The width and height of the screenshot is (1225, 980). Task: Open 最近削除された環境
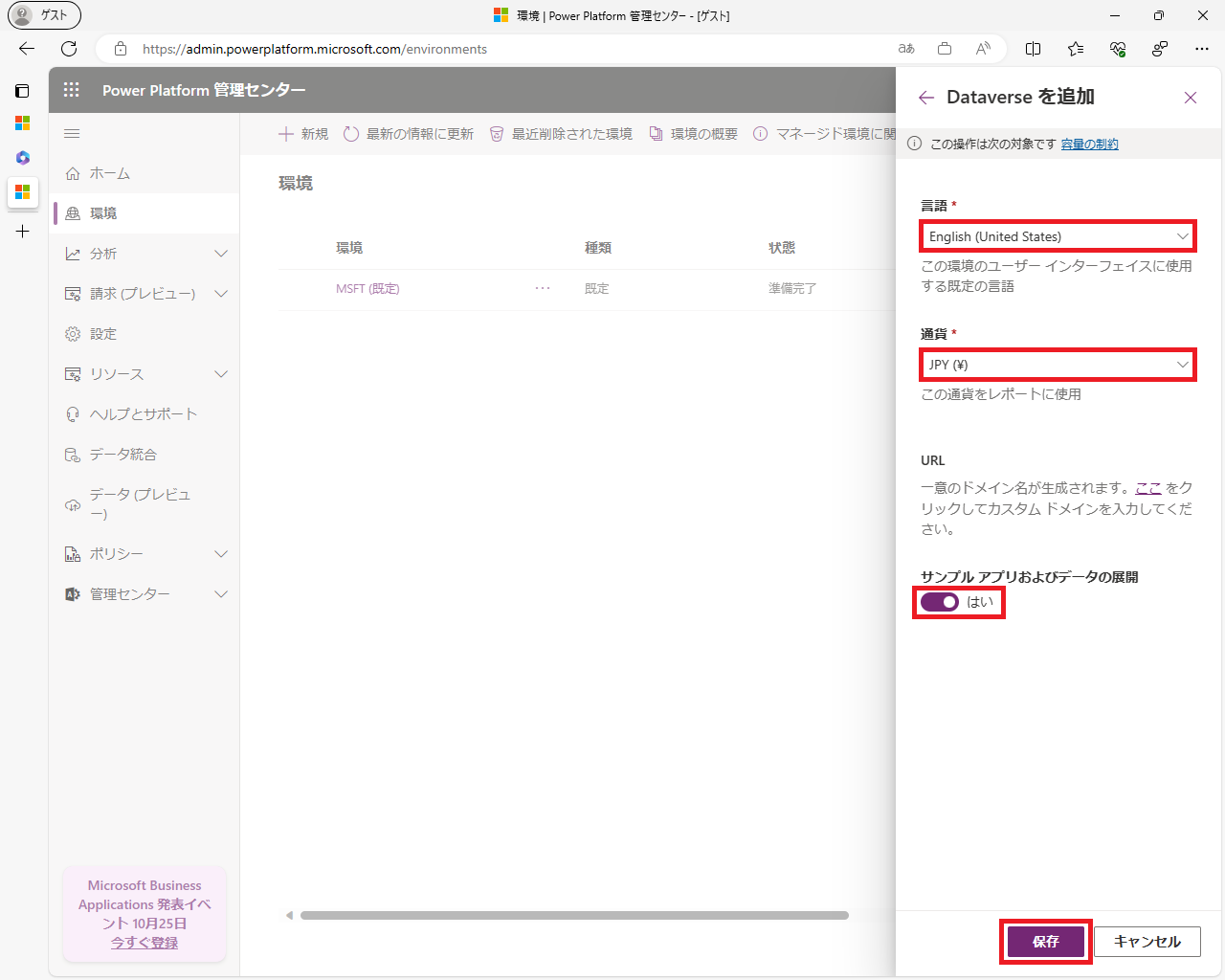561,134
